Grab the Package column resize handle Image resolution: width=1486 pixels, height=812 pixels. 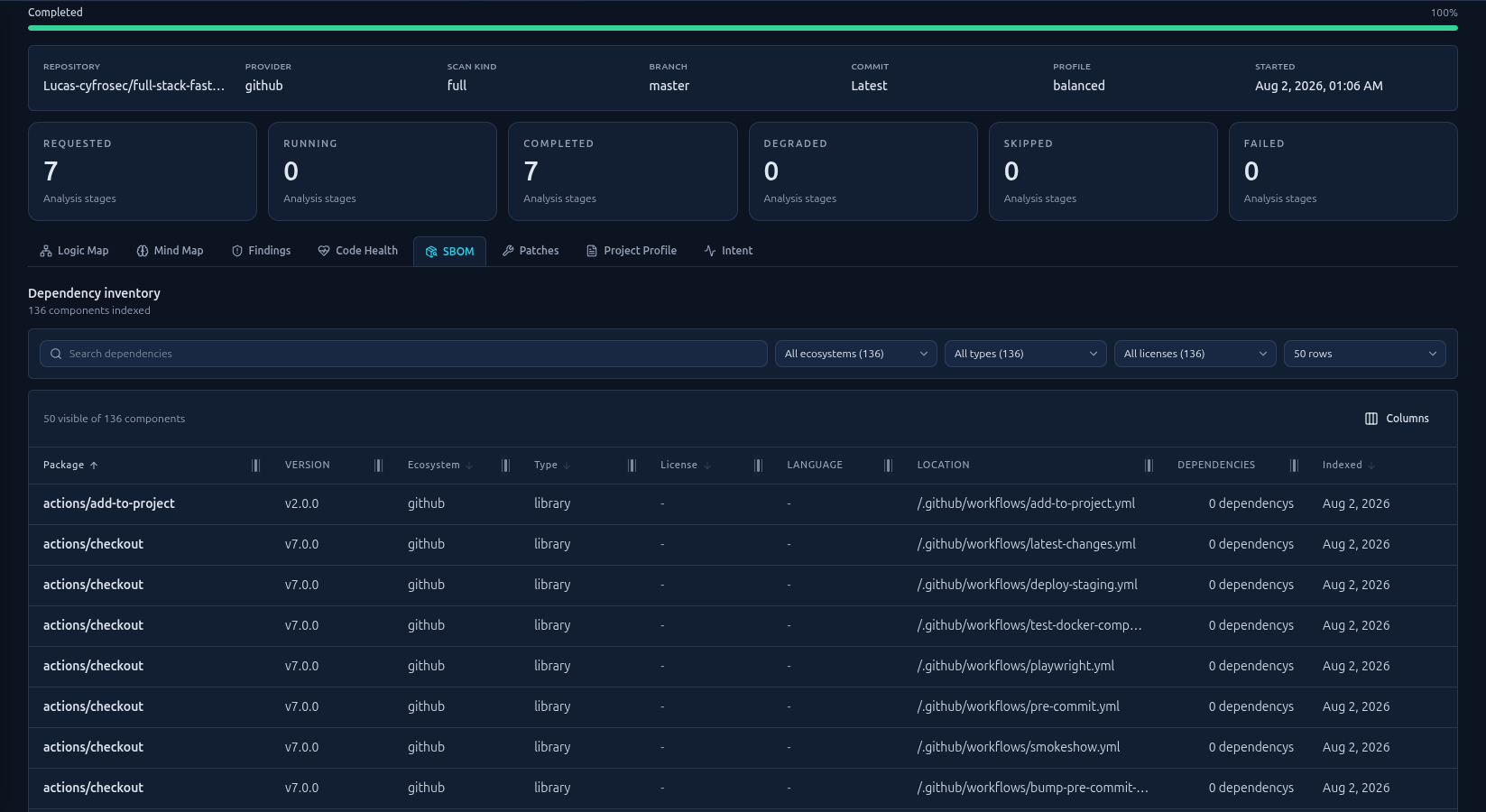coord(256,466)
